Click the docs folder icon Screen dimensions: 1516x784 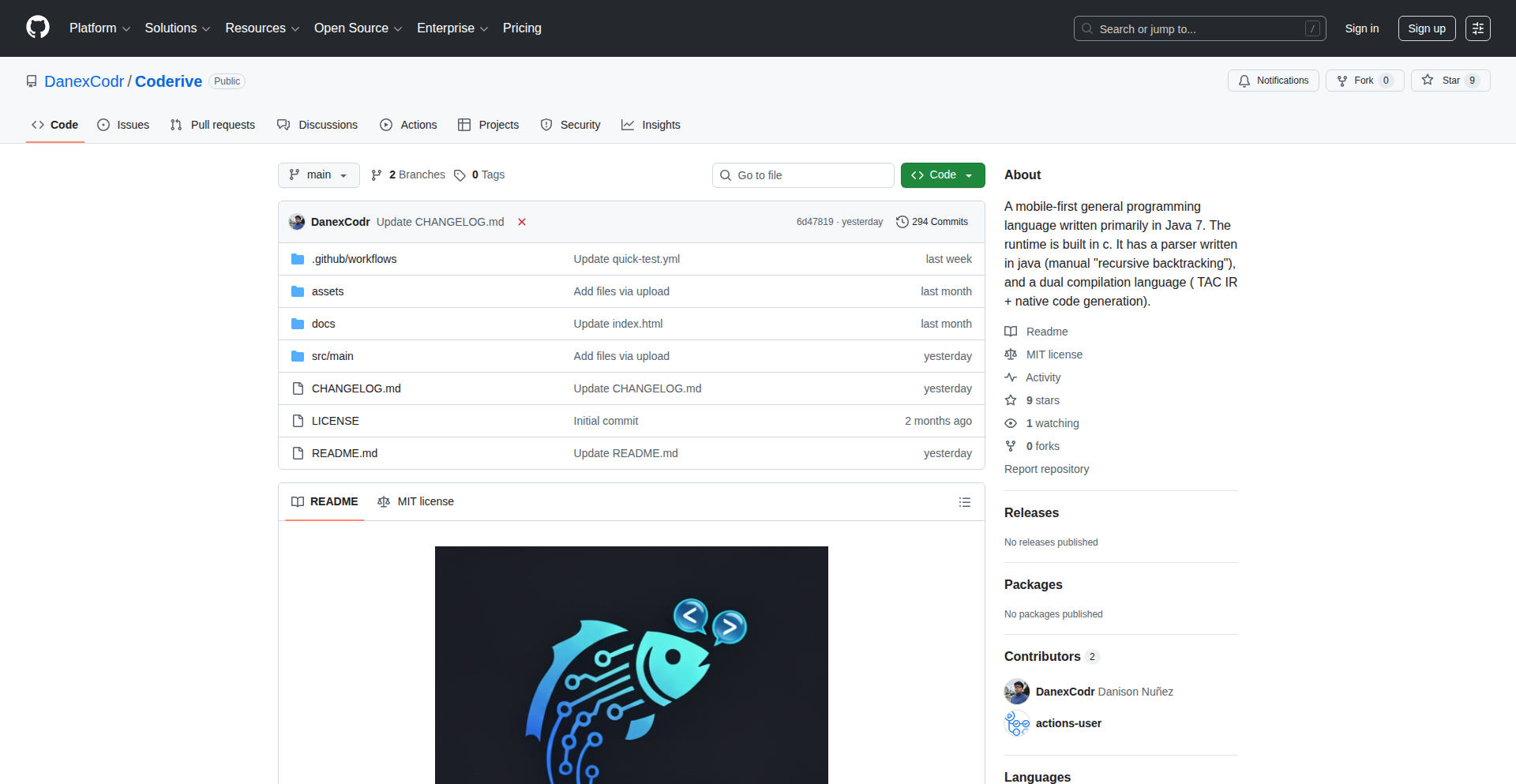pyautogui.click(x=298, y=324)
